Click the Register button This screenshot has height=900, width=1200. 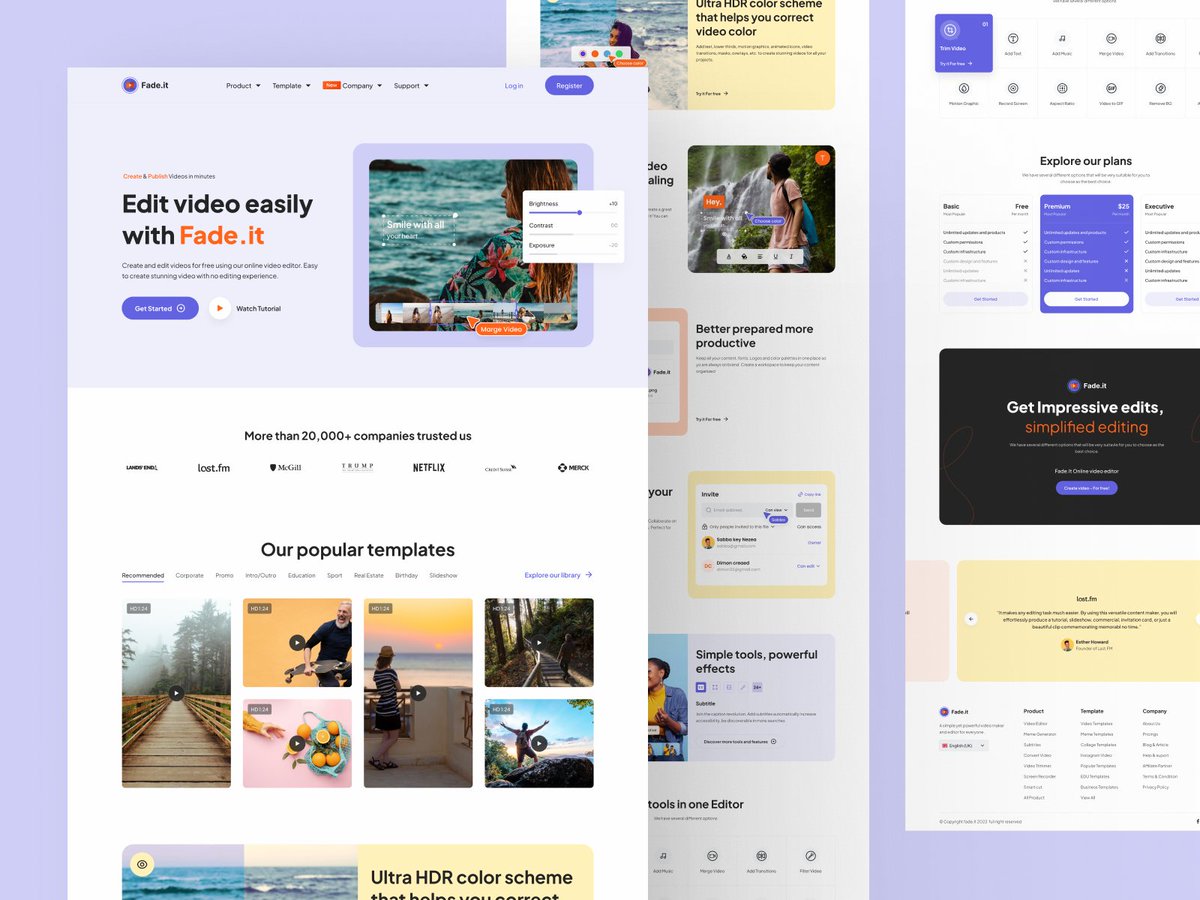[x=569, y=86]
